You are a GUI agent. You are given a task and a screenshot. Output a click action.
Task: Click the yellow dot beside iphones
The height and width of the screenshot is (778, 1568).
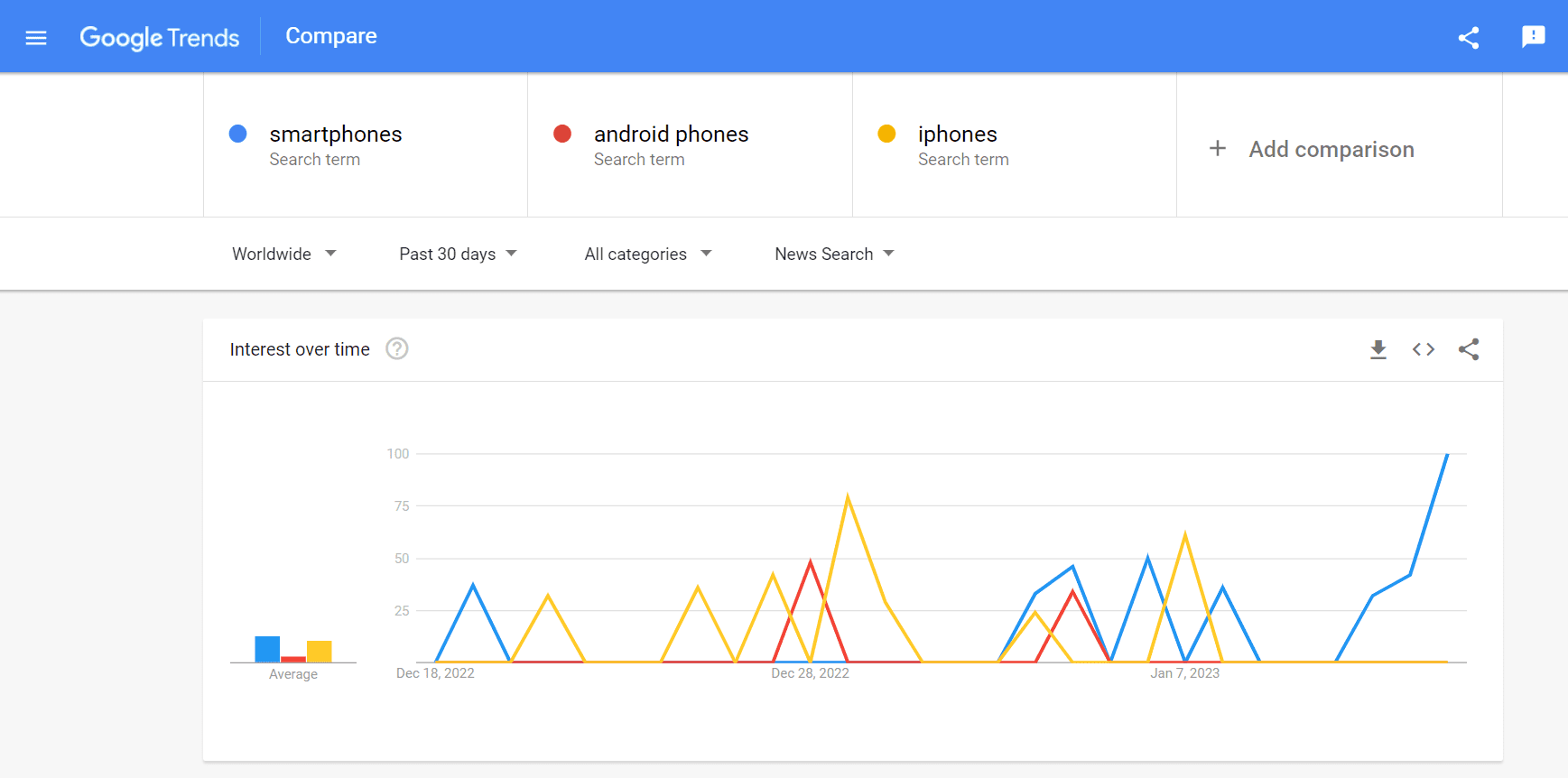886,134
